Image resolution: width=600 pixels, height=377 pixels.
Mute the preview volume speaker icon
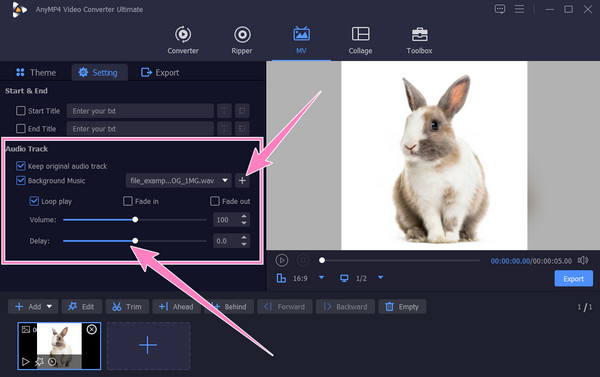583,260
